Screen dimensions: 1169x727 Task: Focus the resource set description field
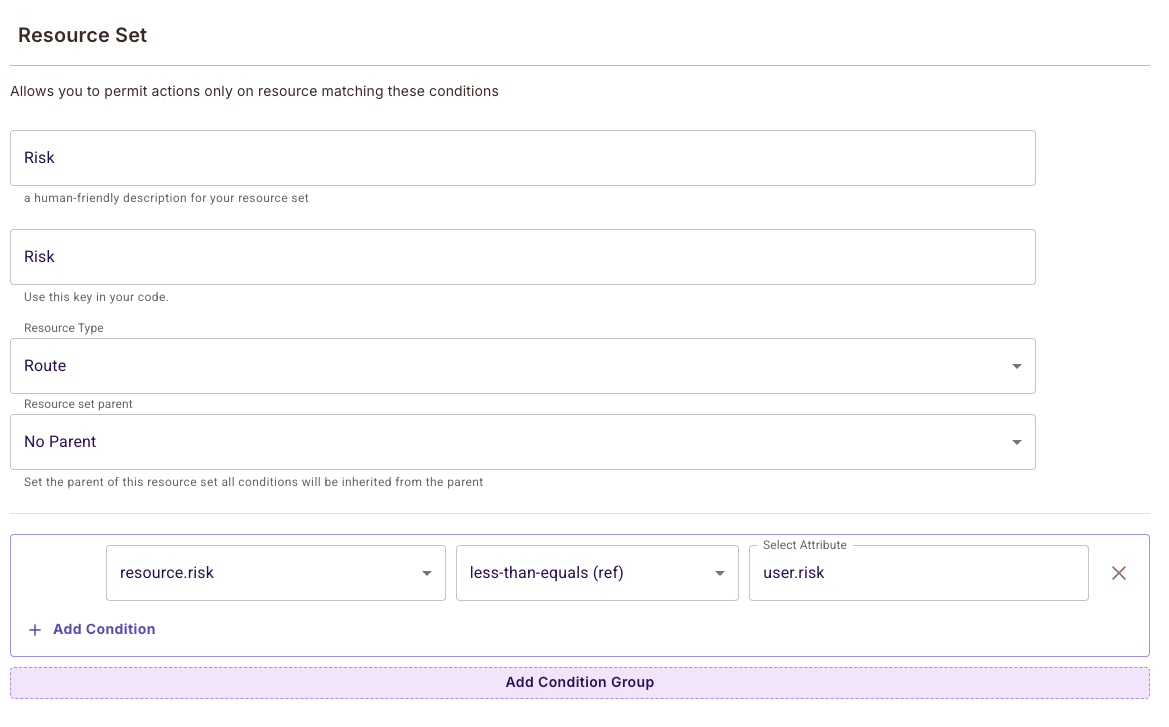pos(523,158)
